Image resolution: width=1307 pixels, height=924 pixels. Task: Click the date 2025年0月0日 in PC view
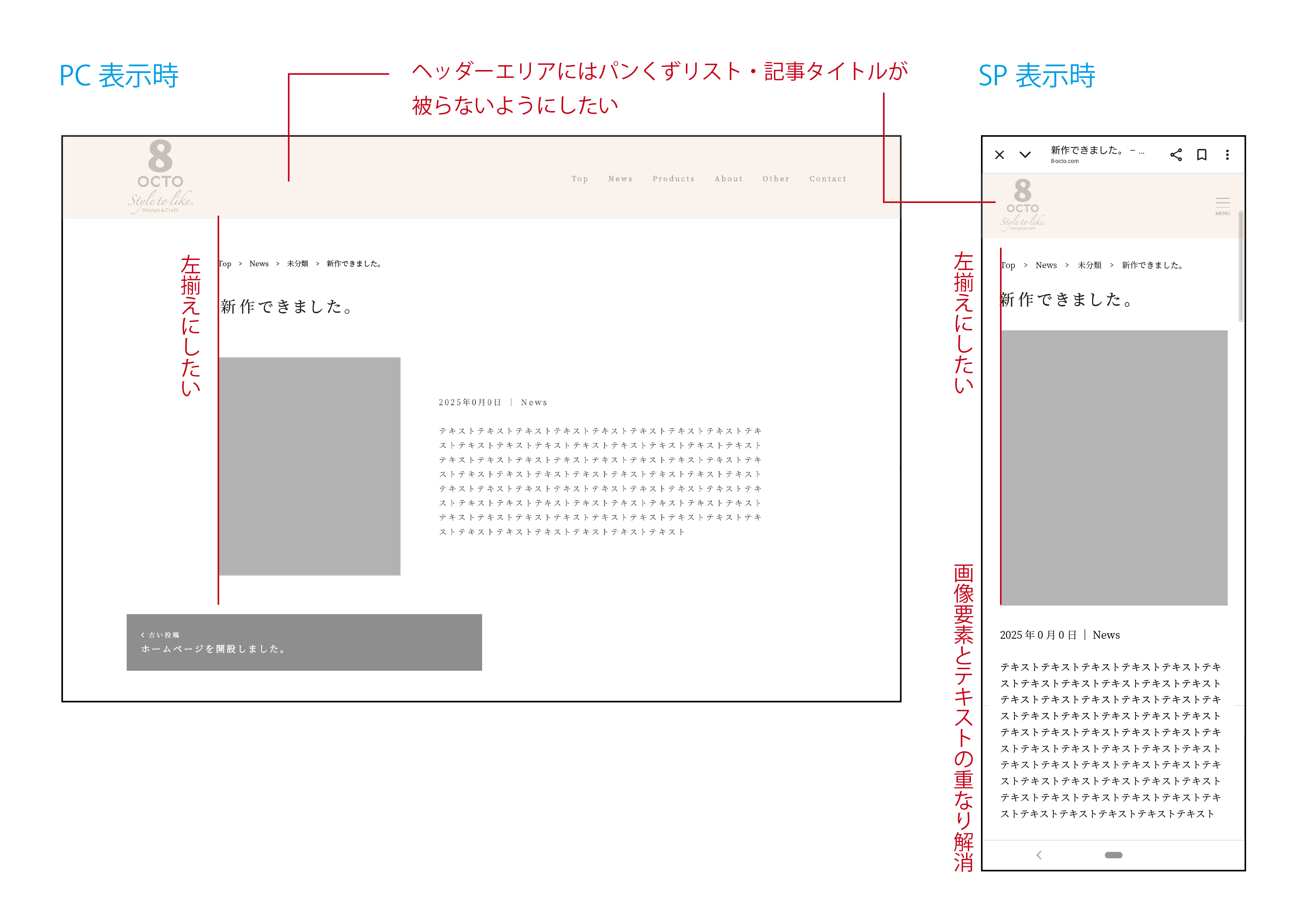(469, 402)
